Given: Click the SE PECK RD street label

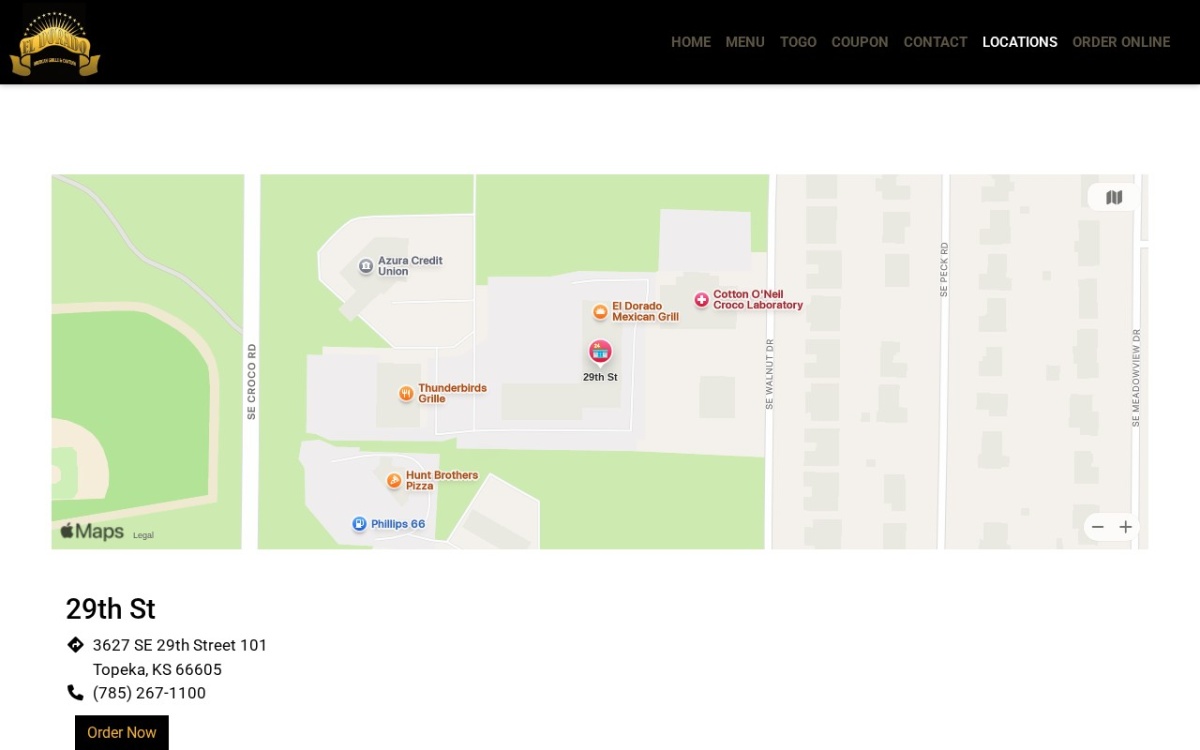Looking at the screenshot, I should click(943, 269).
